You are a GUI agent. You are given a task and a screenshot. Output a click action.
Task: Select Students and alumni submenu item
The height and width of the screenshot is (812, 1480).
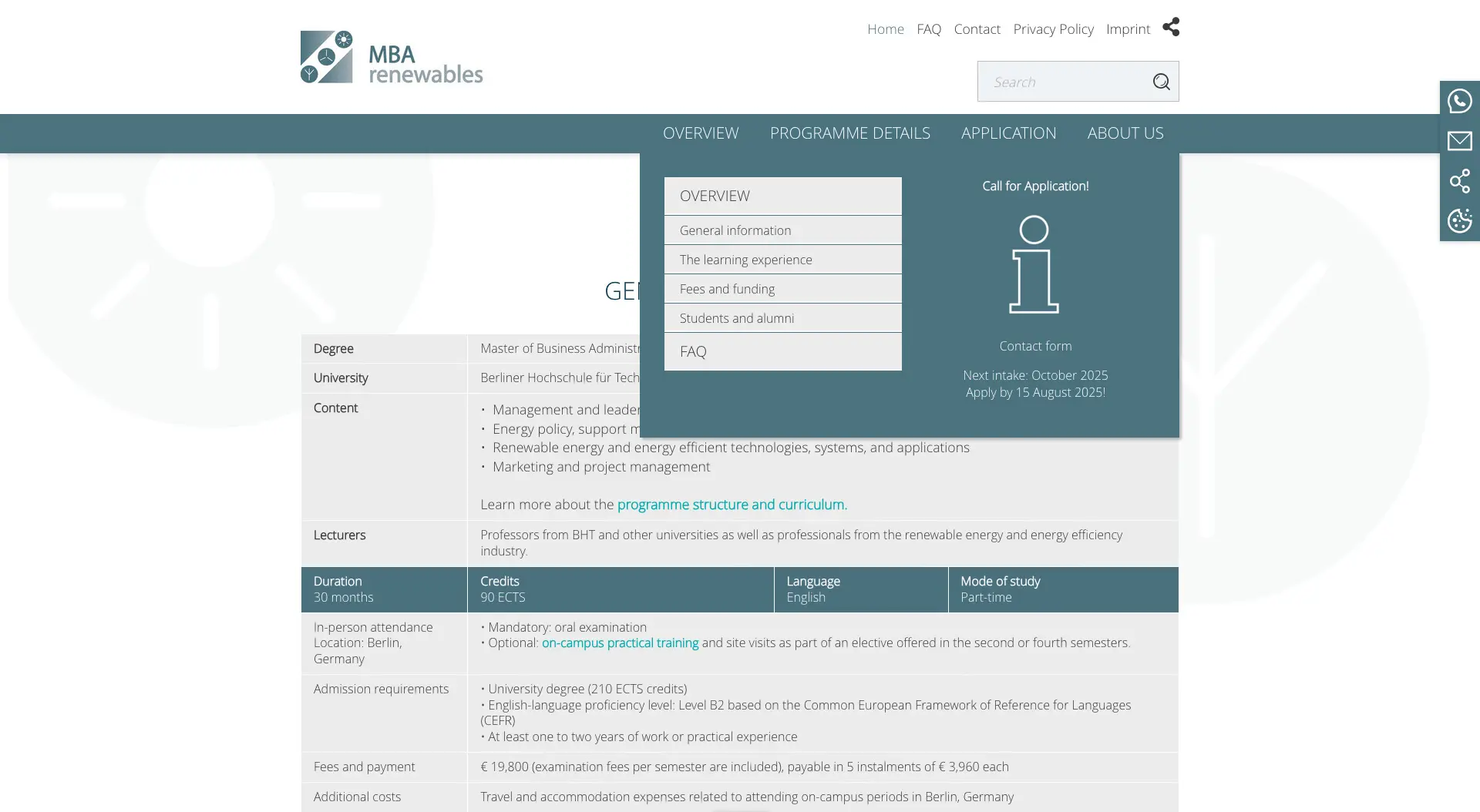pos(782,318)
